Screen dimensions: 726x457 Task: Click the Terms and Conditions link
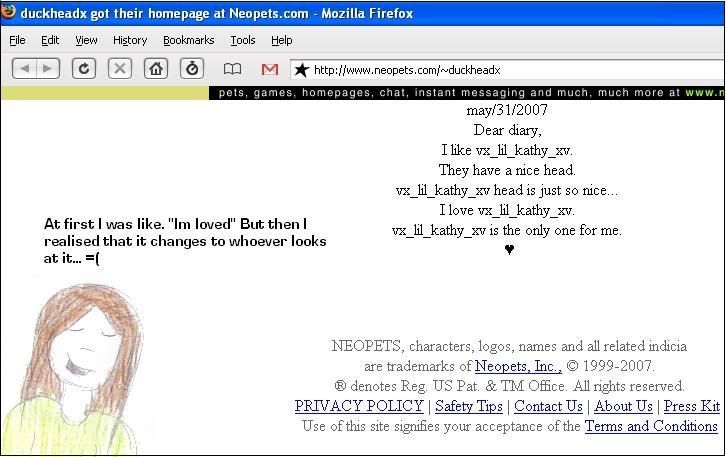point(651,426)
